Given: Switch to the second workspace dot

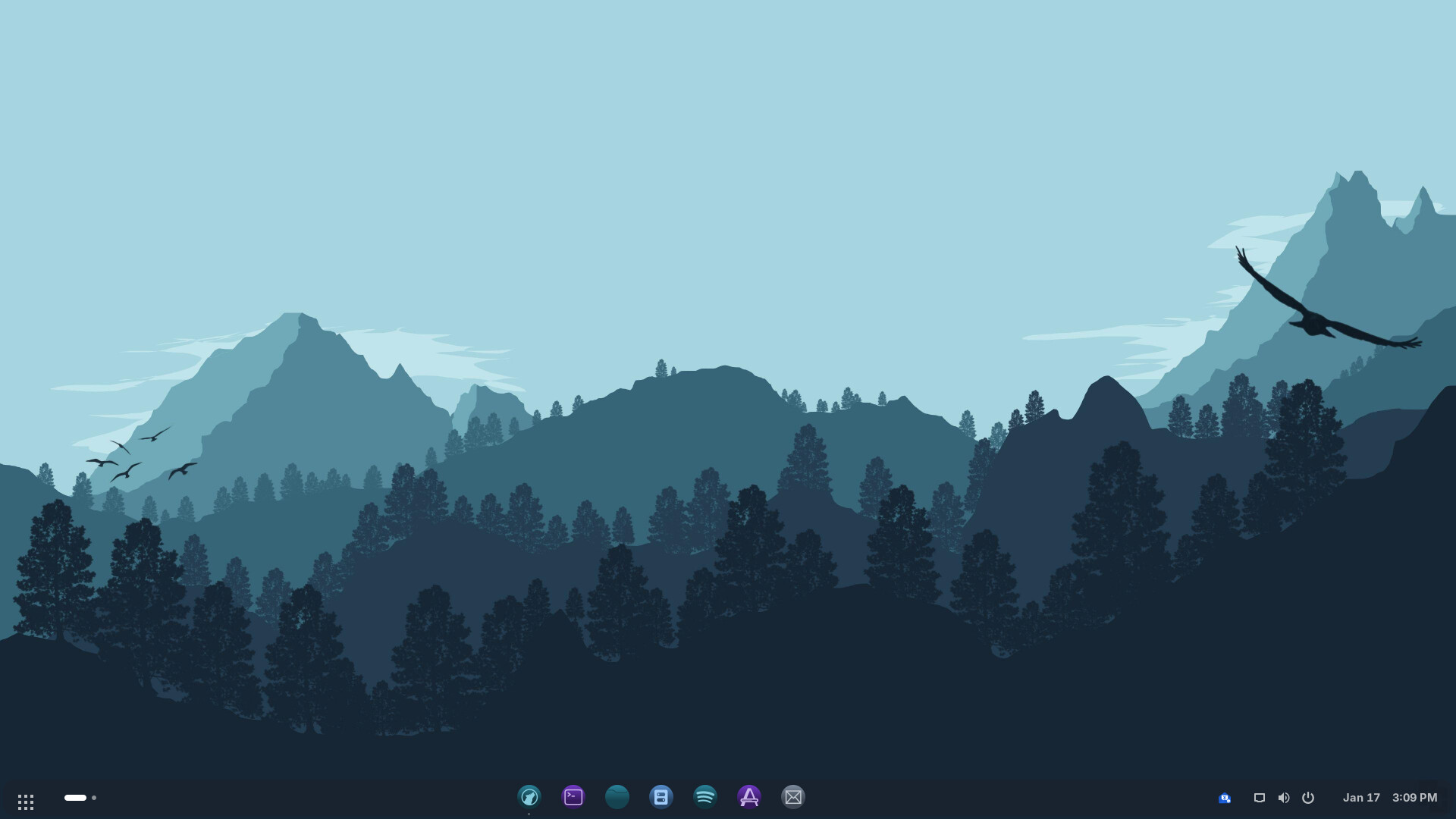Looking at the screenshot, I should pos(94,798).
